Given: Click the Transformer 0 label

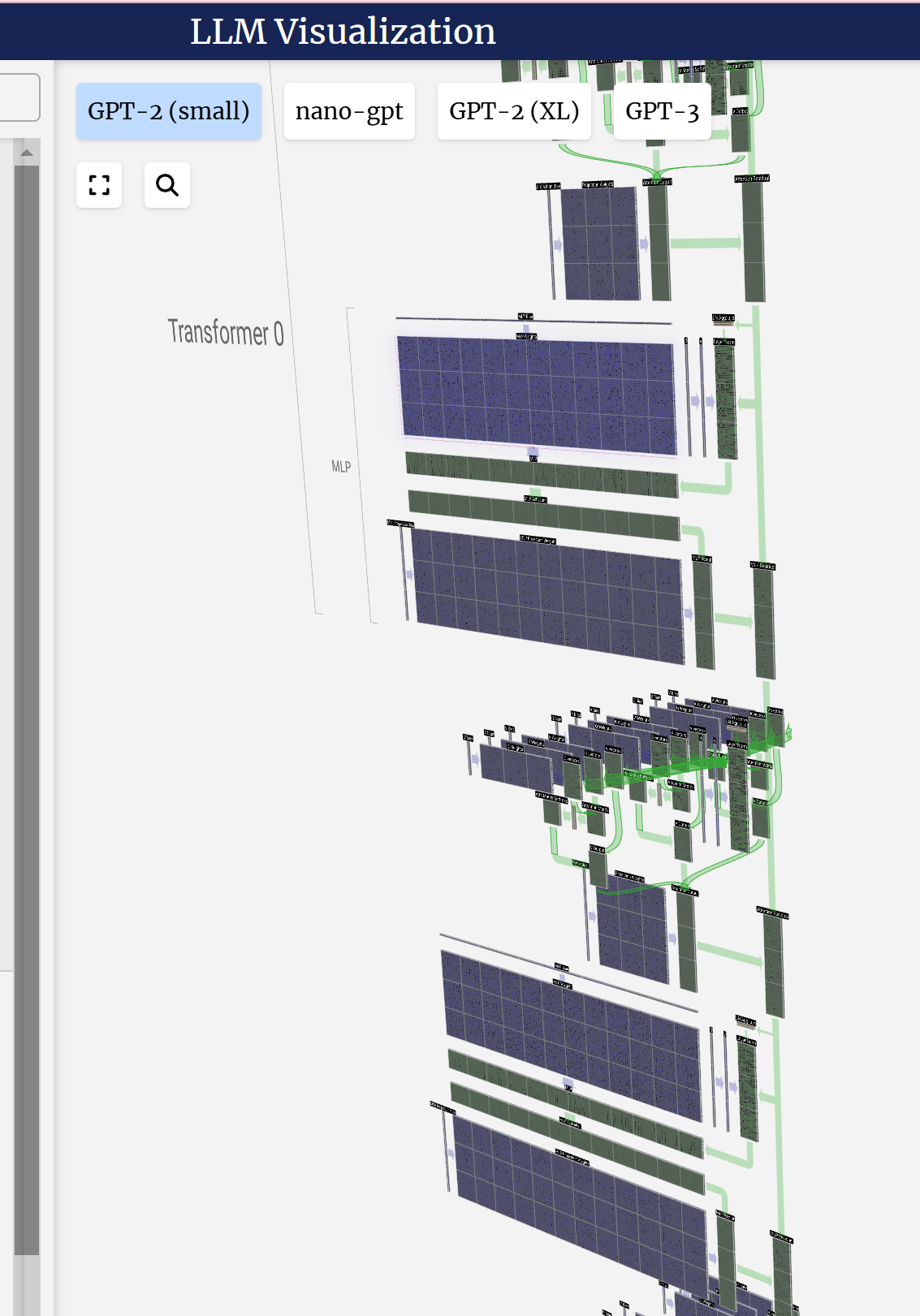Looking at the screenshot, I should pyautogui.click(x=226, y=332).
